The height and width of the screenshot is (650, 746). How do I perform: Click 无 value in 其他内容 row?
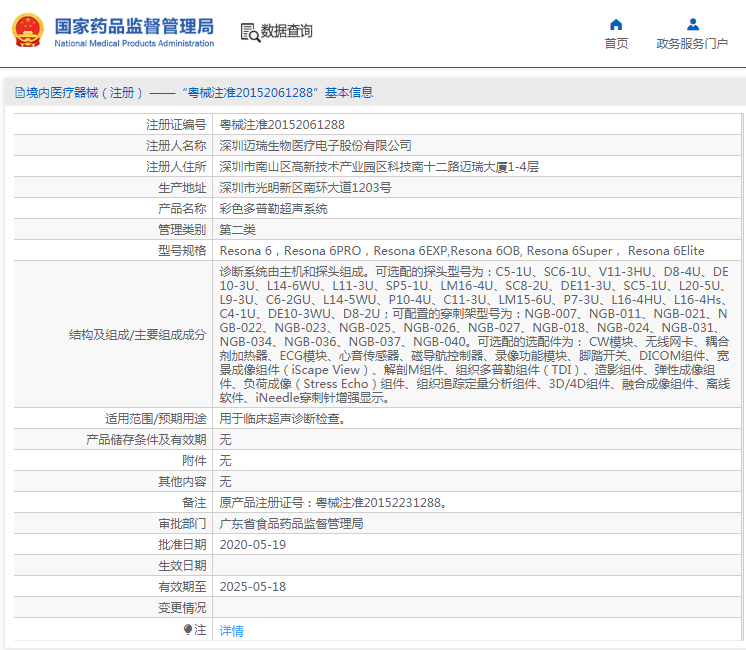point(226,482)
